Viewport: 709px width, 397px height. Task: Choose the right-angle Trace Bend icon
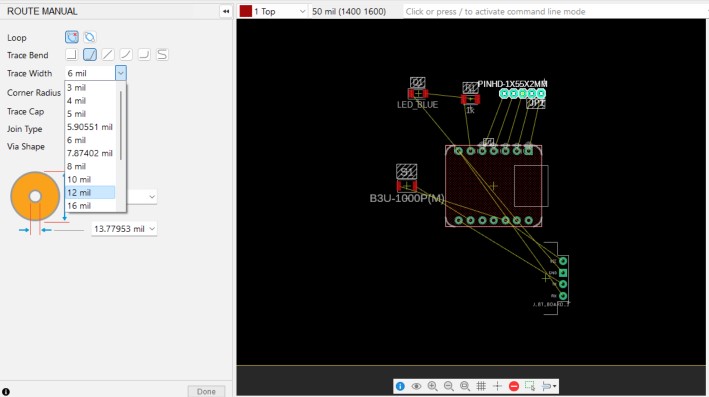(71, 55)
